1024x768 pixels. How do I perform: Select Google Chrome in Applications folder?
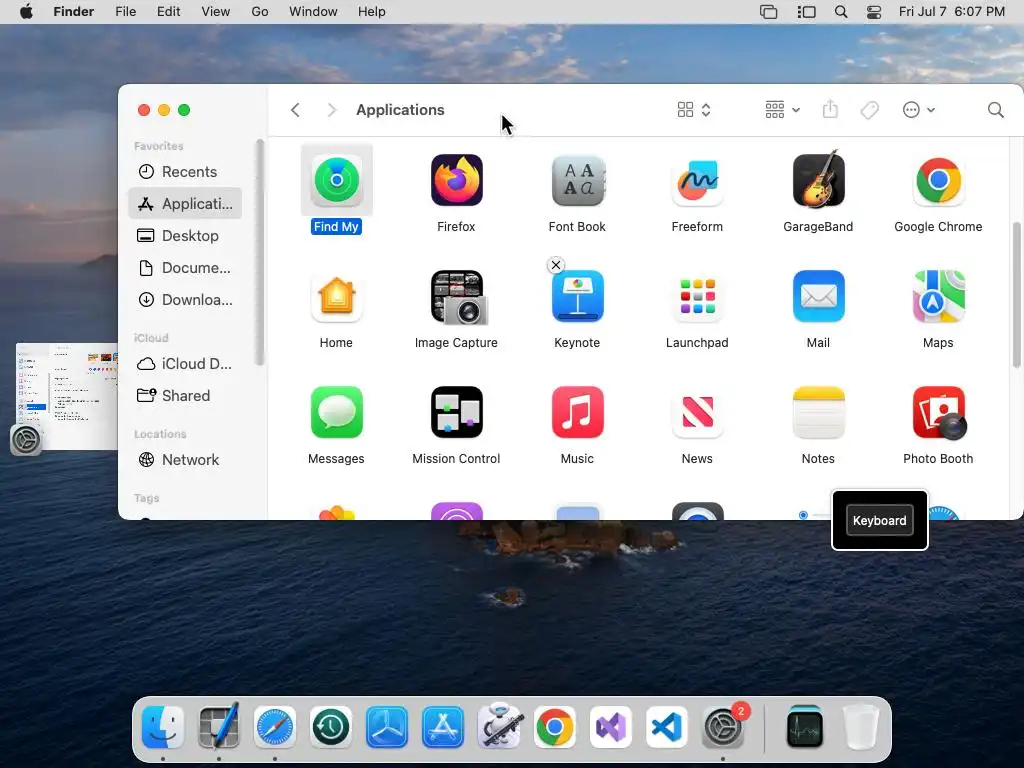[x=938, y=180]
